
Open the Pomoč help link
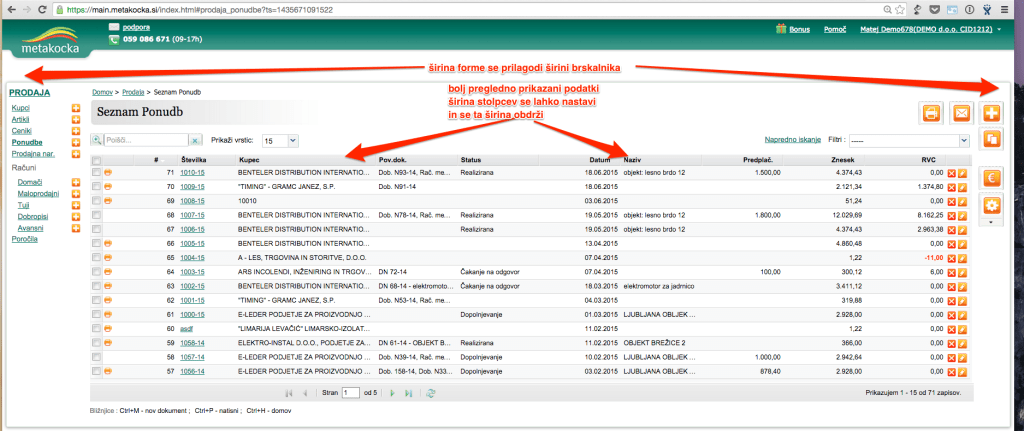[835, 30]
